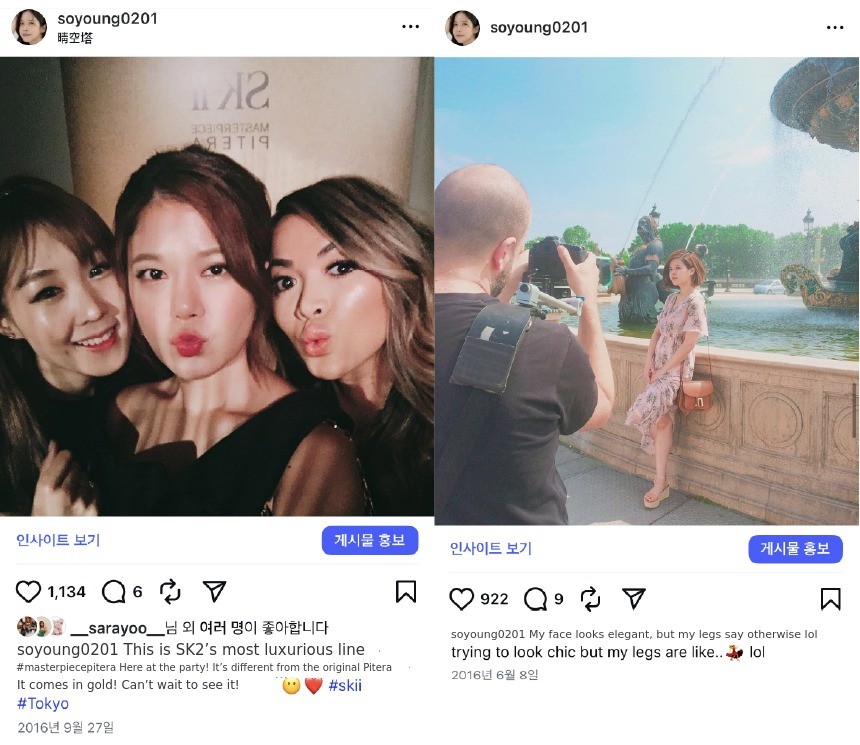Screen dimensions: 860x745
Task: Repost the fountain photo post
Action: pos(590,599)
